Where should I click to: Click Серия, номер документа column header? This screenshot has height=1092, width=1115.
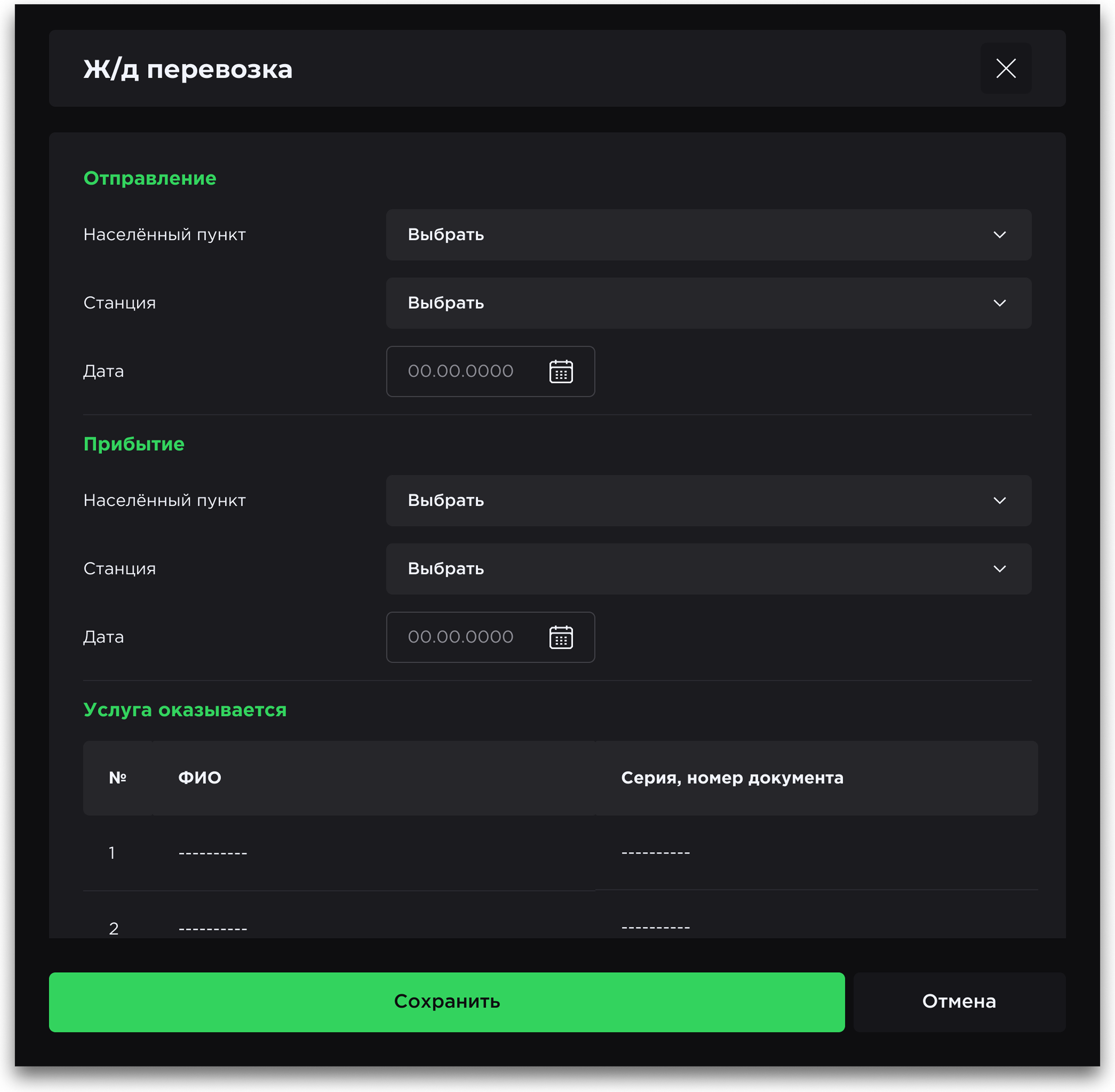coord(732,778)
